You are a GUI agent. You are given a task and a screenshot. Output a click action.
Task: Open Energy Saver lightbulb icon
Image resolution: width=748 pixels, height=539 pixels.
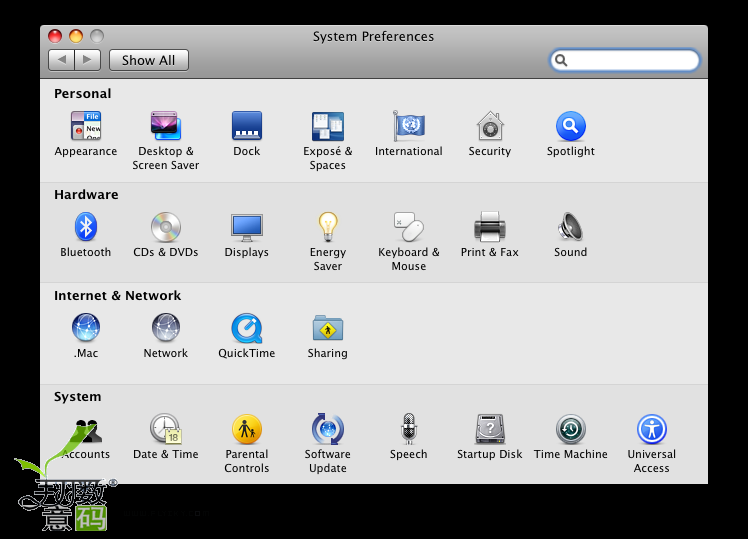click(x=328, y=227)
